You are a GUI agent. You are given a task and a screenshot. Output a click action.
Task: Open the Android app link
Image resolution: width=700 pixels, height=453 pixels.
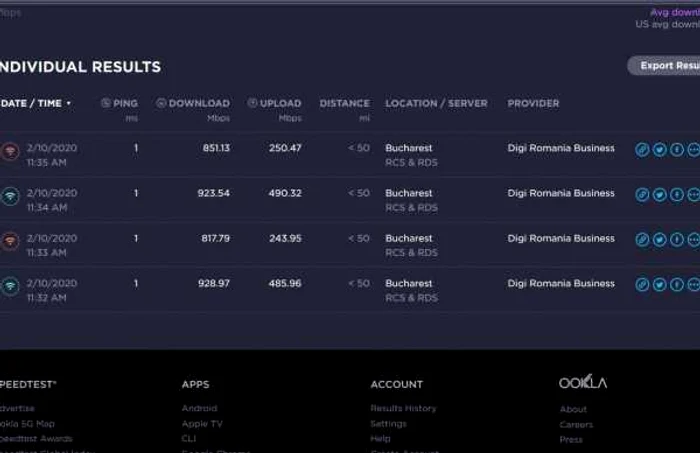pyautogui.click(x=200, y=408)
